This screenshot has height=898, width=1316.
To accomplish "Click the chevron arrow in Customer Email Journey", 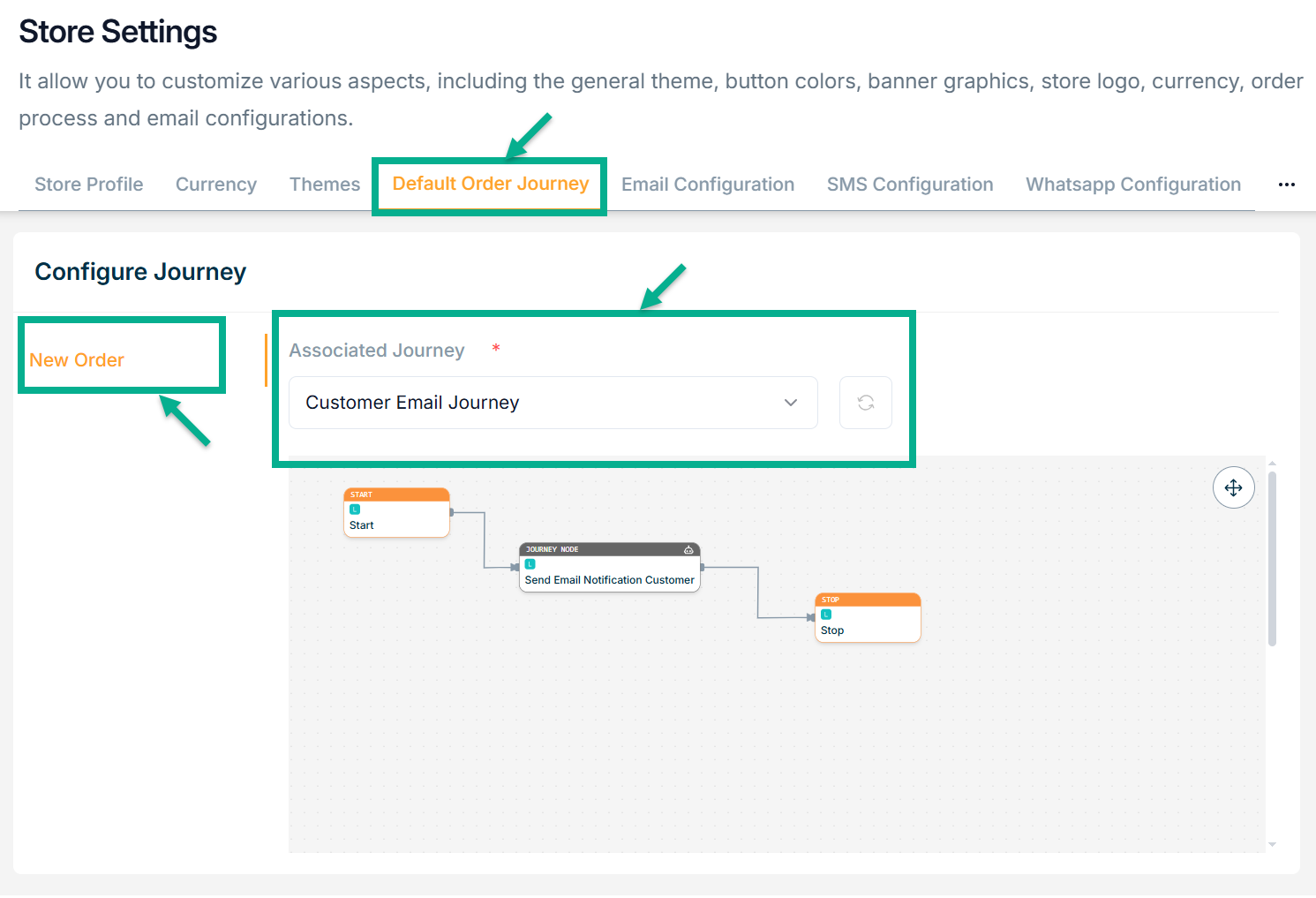I will (x=790, y=403).
